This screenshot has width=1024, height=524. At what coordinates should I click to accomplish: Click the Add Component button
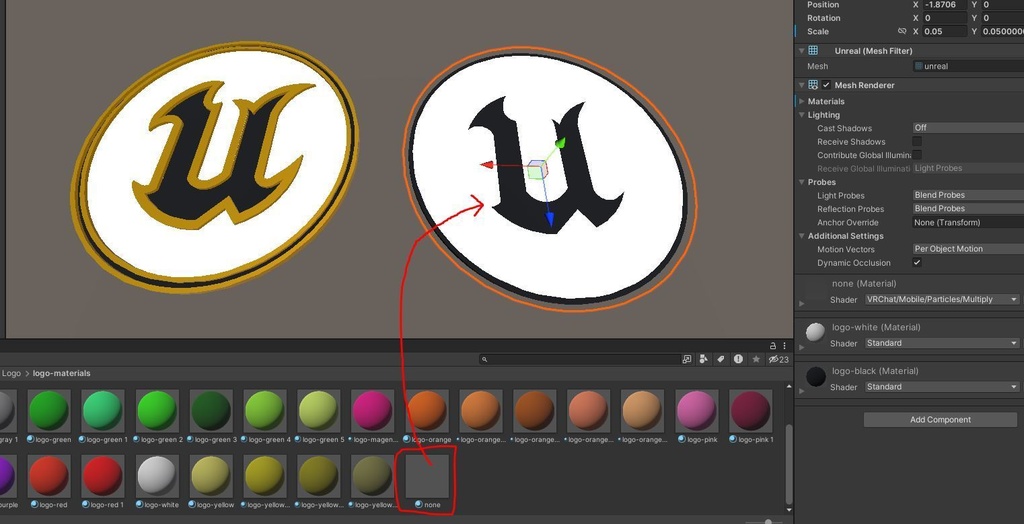point(940,419)
